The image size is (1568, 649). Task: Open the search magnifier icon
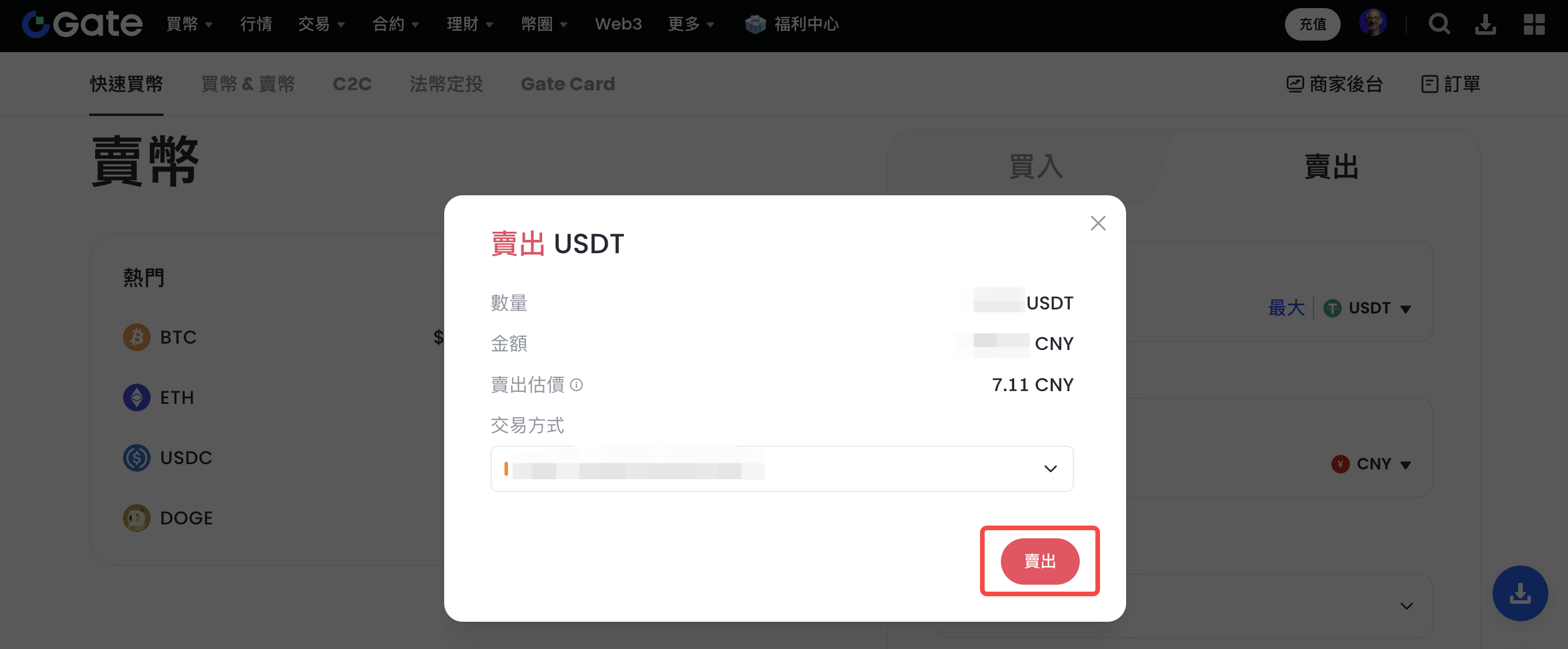point(1439,24)
